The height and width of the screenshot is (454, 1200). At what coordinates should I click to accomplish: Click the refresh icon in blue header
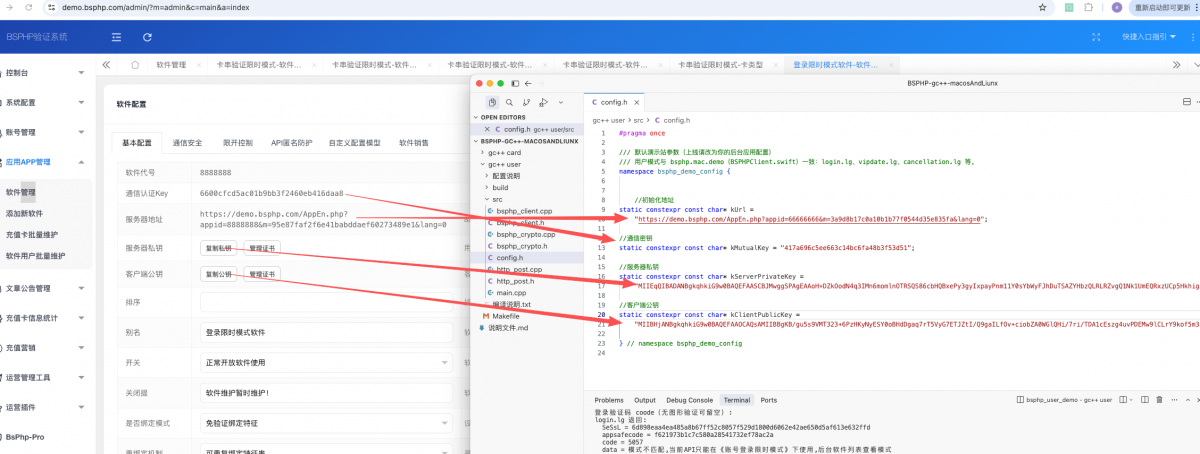pos(147,37)
